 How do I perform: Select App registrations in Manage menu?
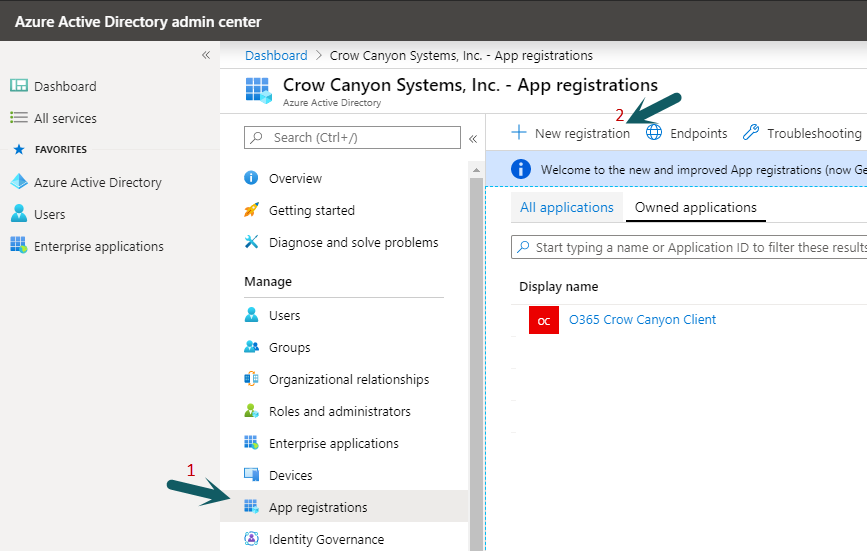click(x=318, y=507)
